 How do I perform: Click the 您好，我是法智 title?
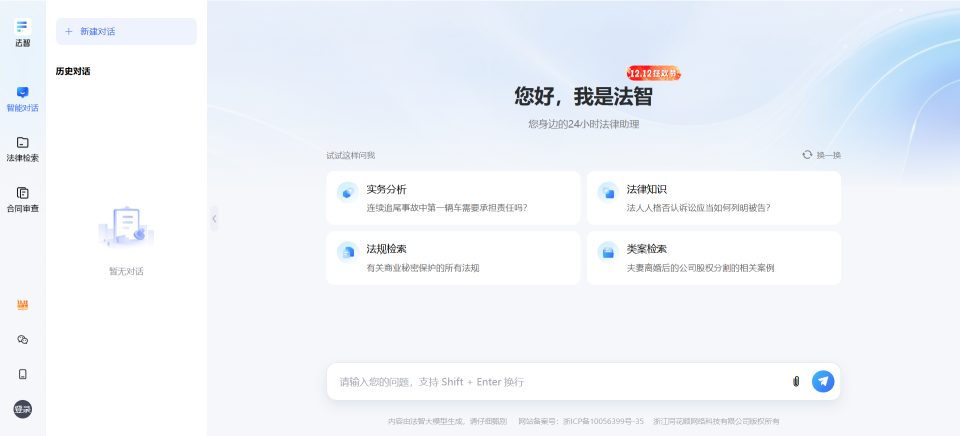(583, 96)
